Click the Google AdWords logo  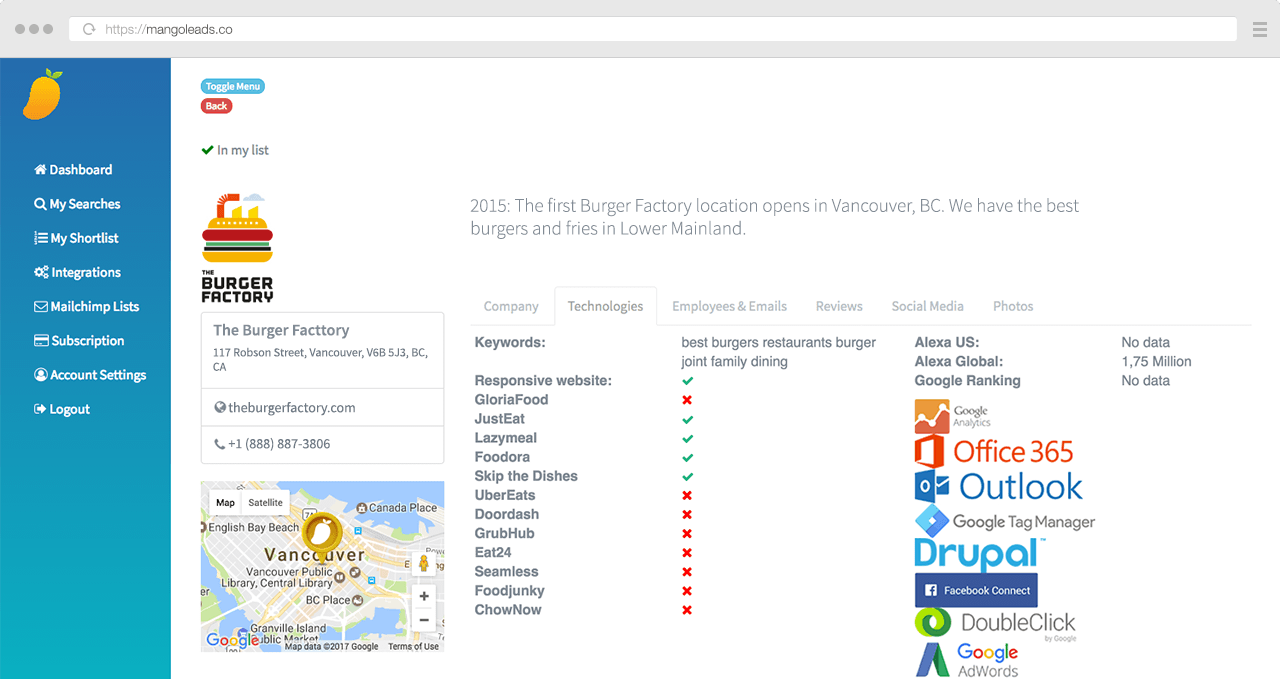click(x=967, y=660)
